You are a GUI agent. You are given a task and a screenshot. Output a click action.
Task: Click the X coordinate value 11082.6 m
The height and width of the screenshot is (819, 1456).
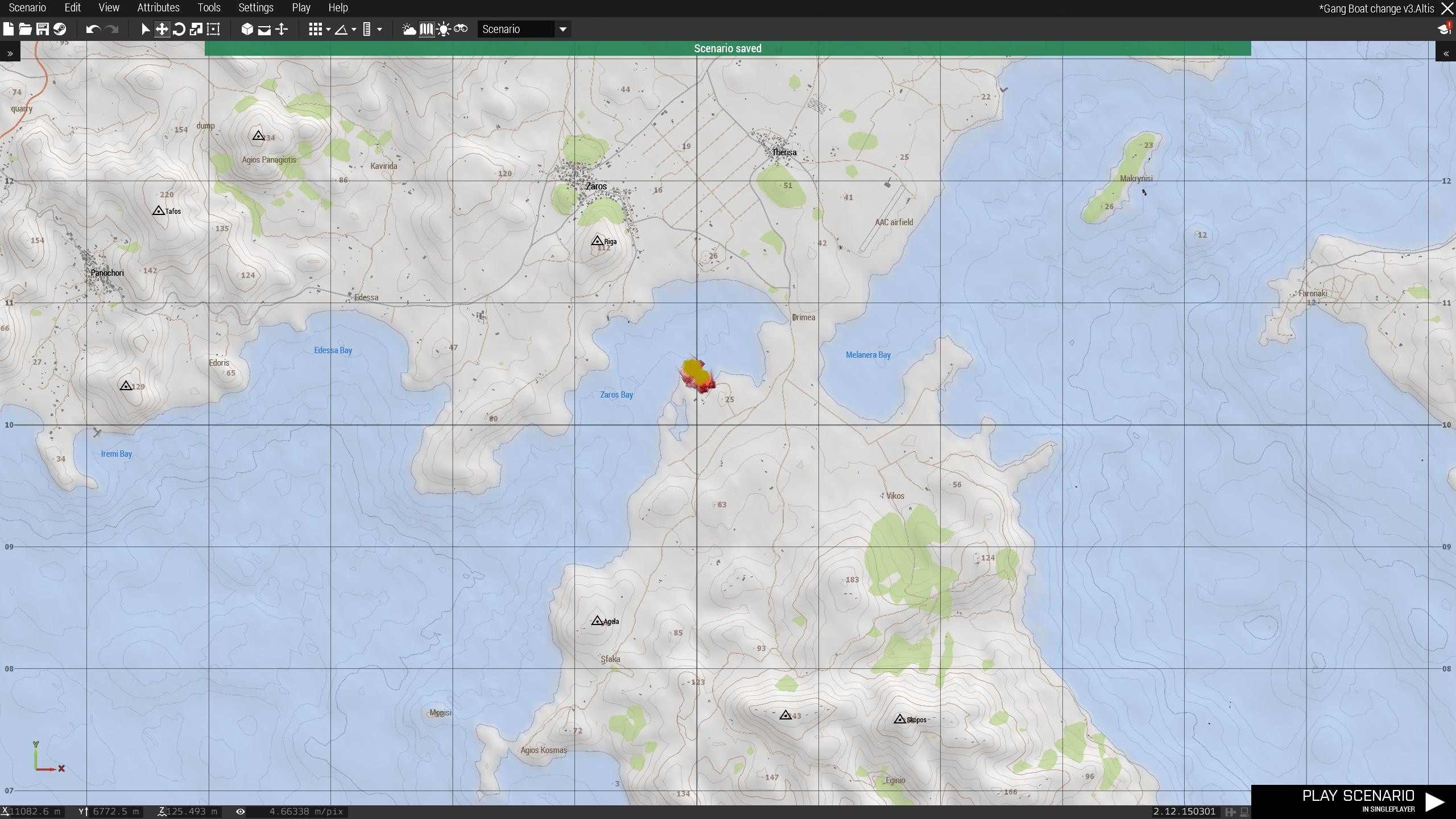(35, 812)
